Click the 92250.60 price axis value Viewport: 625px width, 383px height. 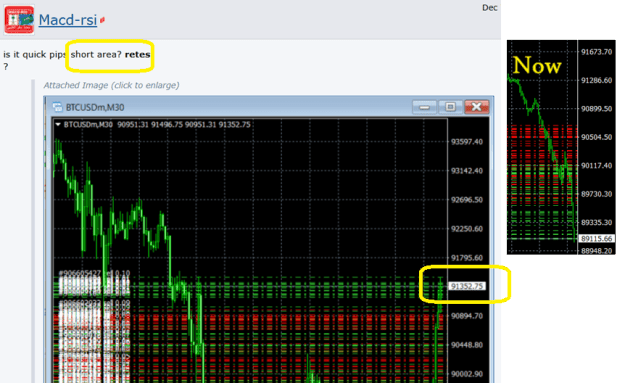click(x=467, y=229)
